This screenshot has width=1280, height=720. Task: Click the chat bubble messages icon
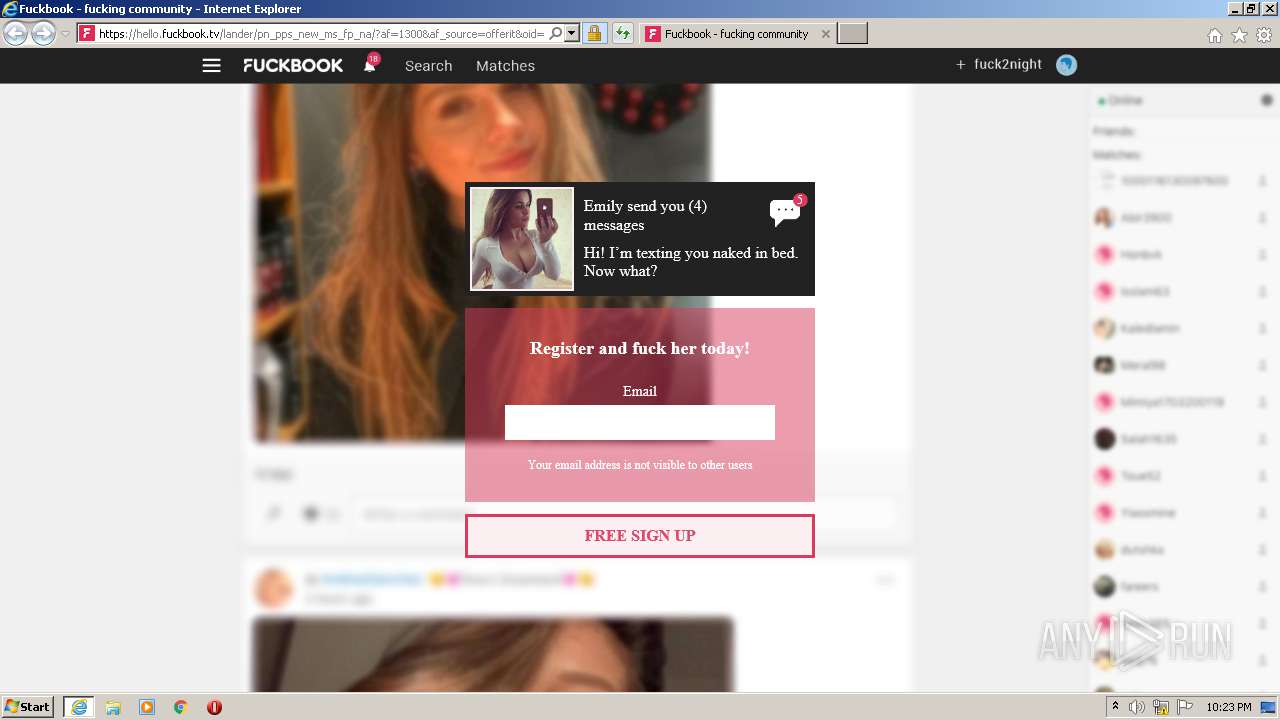(785, 211)
